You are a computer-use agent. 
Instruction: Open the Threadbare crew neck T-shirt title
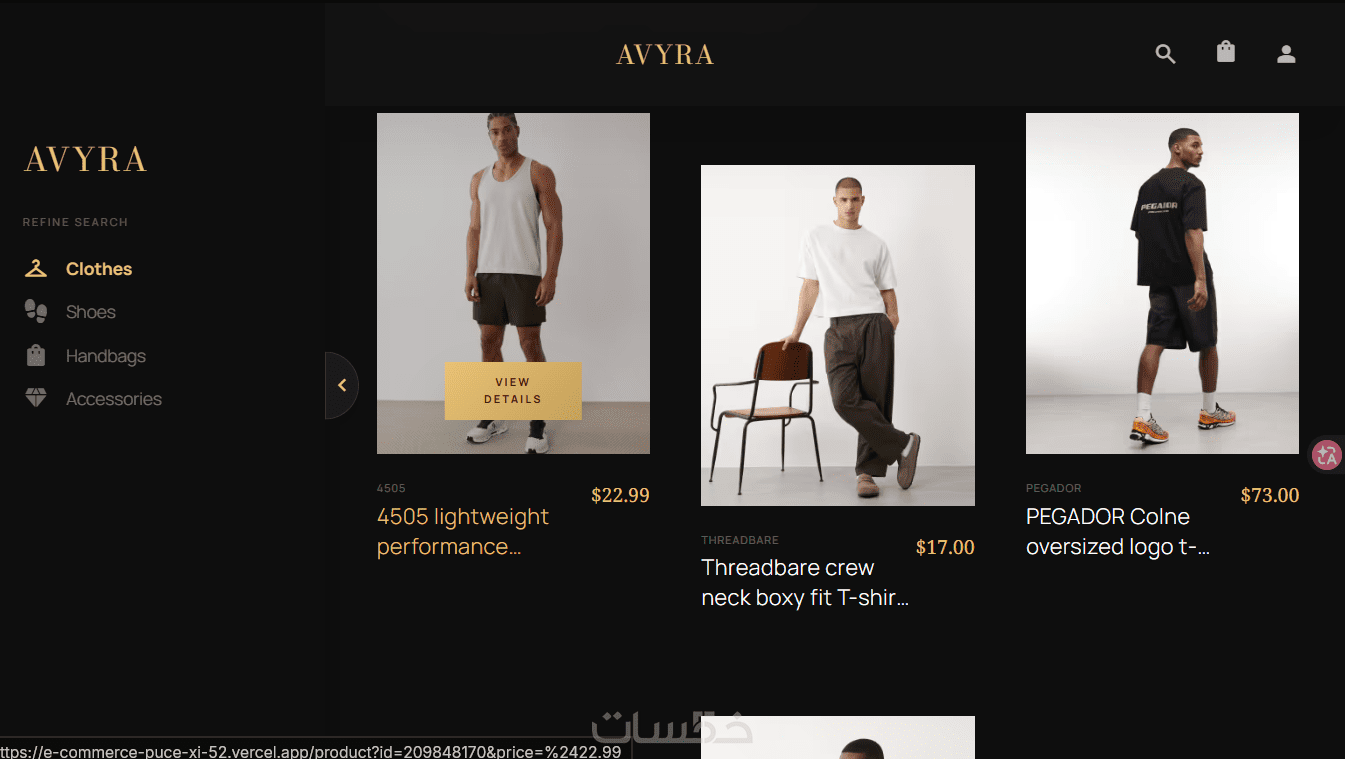tap(805, 583)
